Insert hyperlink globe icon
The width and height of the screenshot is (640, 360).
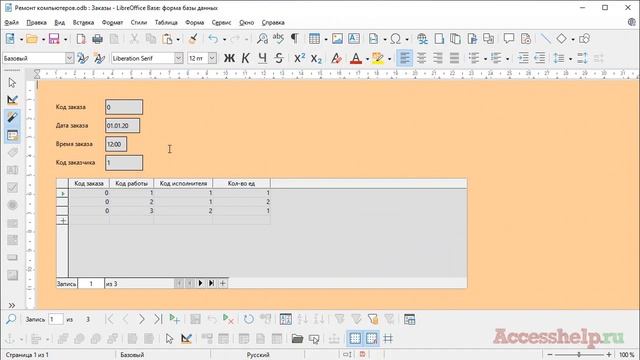(x=422, y=39)
